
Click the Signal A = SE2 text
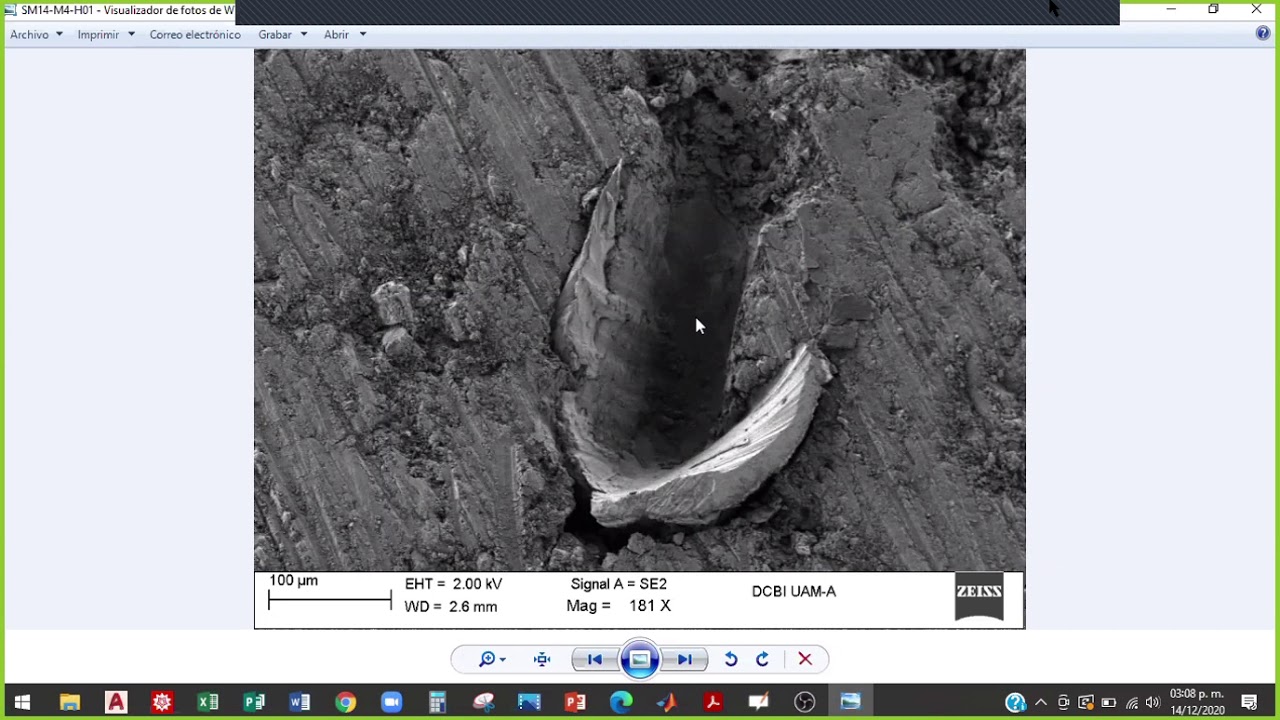click(619, 584)
